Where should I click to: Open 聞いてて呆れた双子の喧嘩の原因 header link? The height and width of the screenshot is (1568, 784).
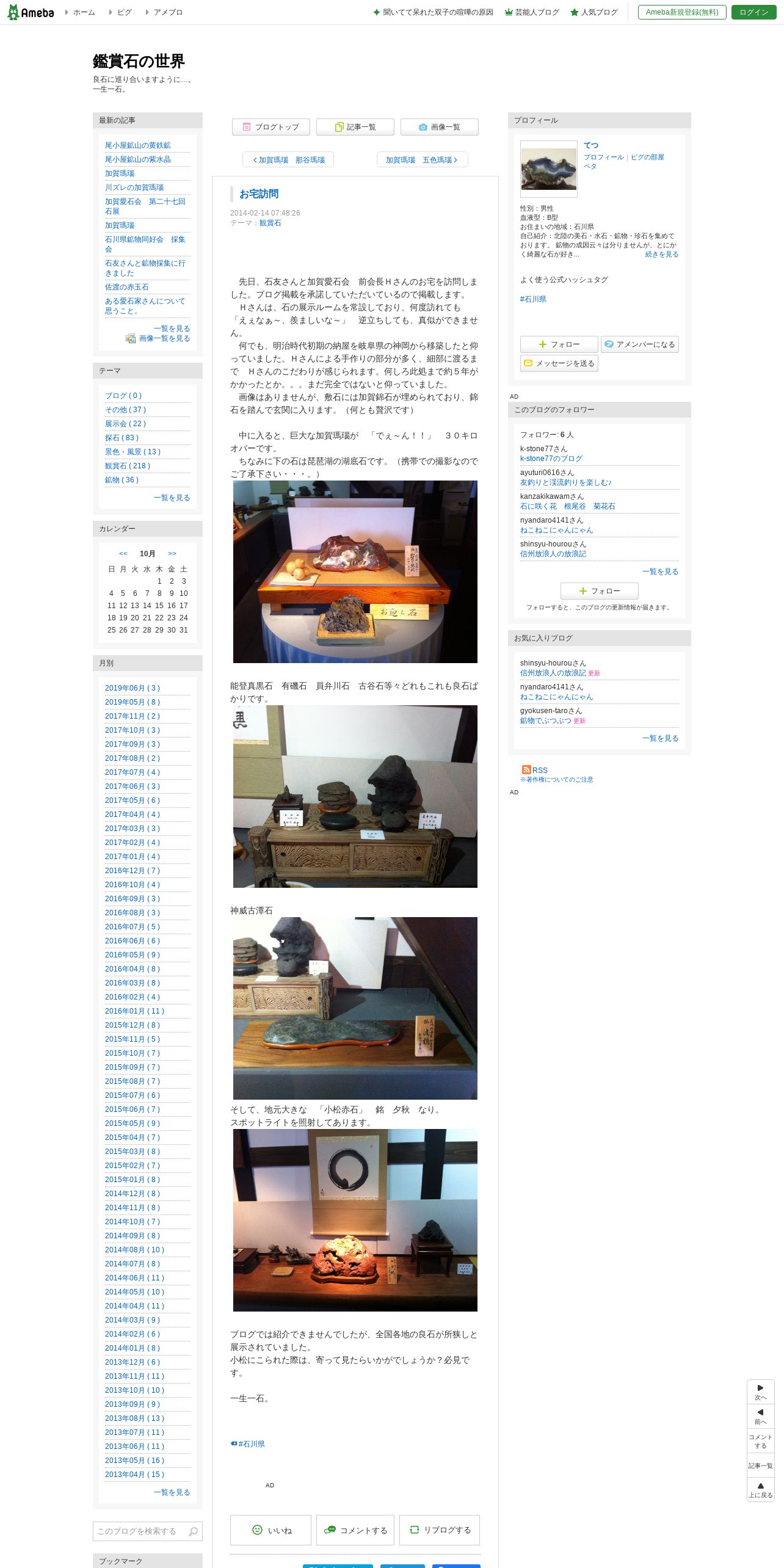[x=434, y=12]
